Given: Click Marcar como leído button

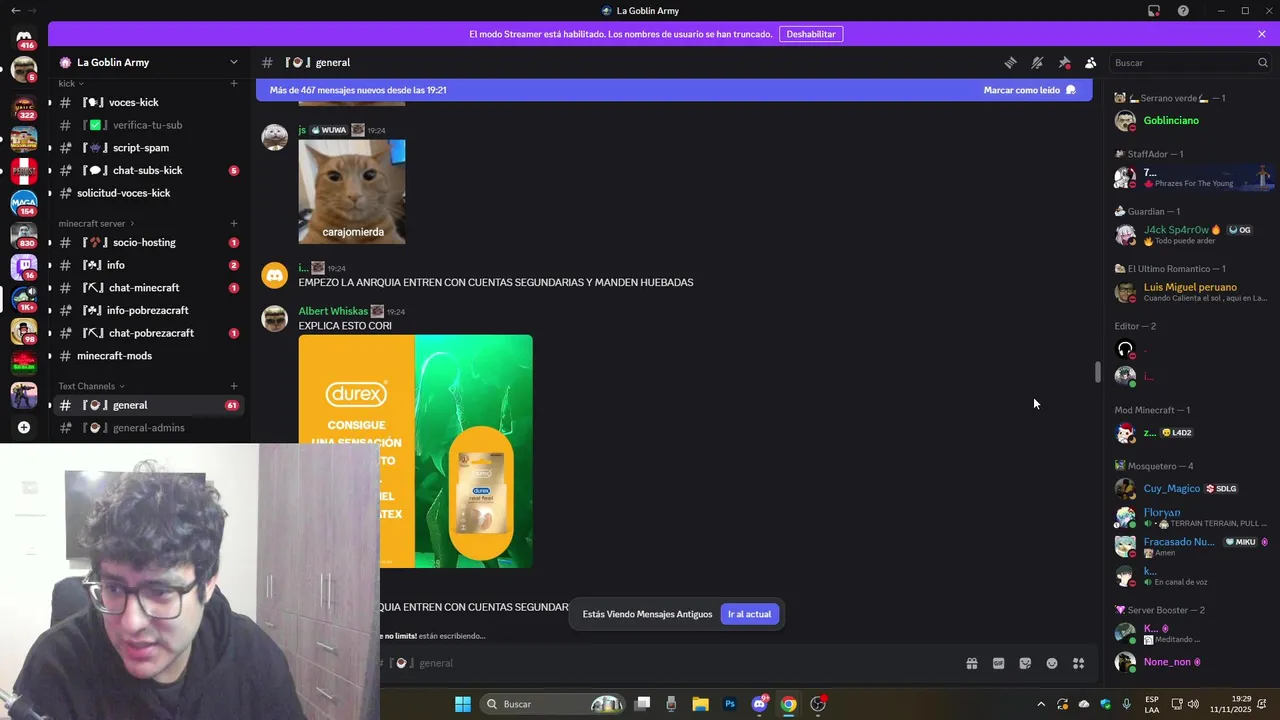Looking at the screenshot, I should click(x=1029, y=90).
